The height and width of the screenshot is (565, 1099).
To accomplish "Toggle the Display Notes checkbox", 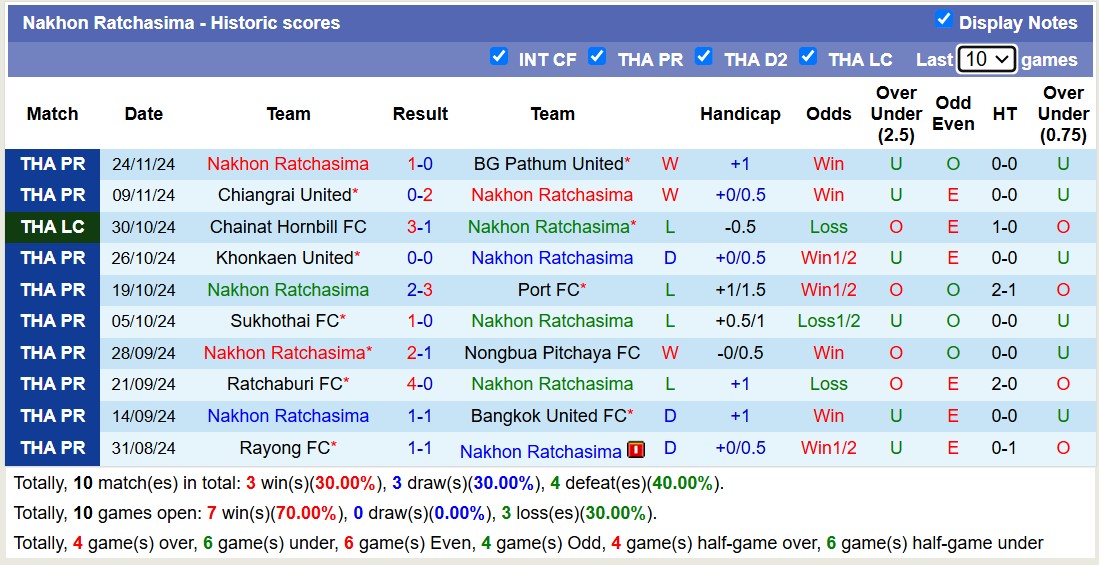I will pos(943,20).
